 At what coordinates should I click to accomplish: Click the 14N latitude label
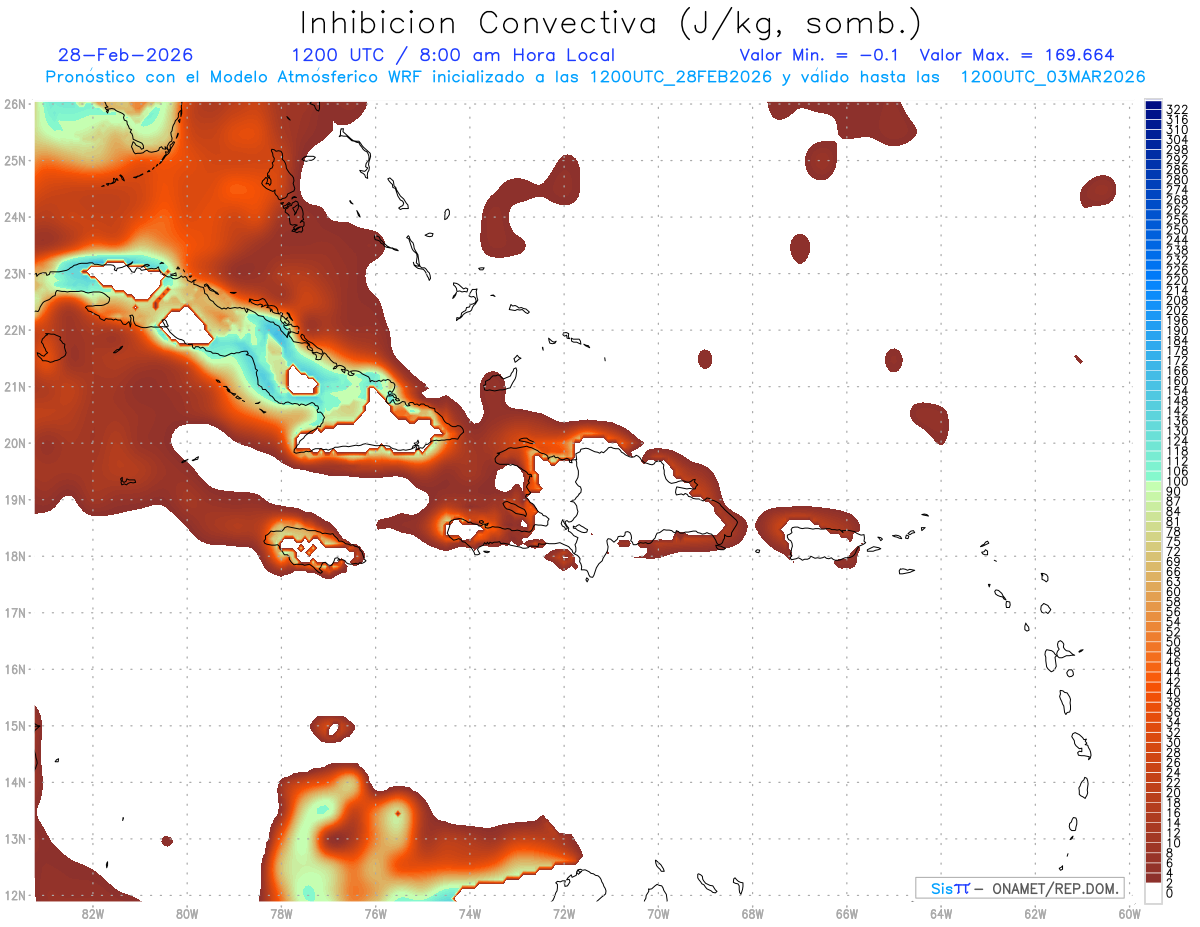pyautogui.click(x=15, y=782)
